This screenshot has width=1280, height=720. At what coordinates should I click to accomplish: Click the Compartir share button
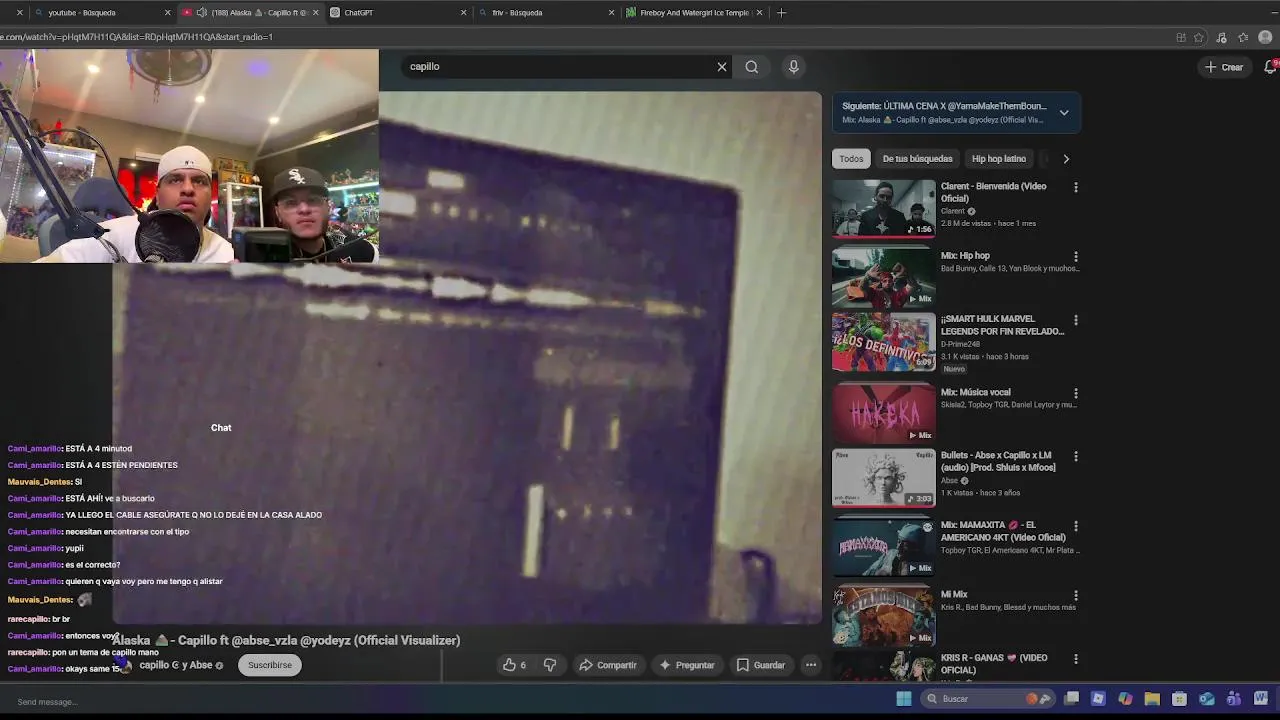coord(608,665)
